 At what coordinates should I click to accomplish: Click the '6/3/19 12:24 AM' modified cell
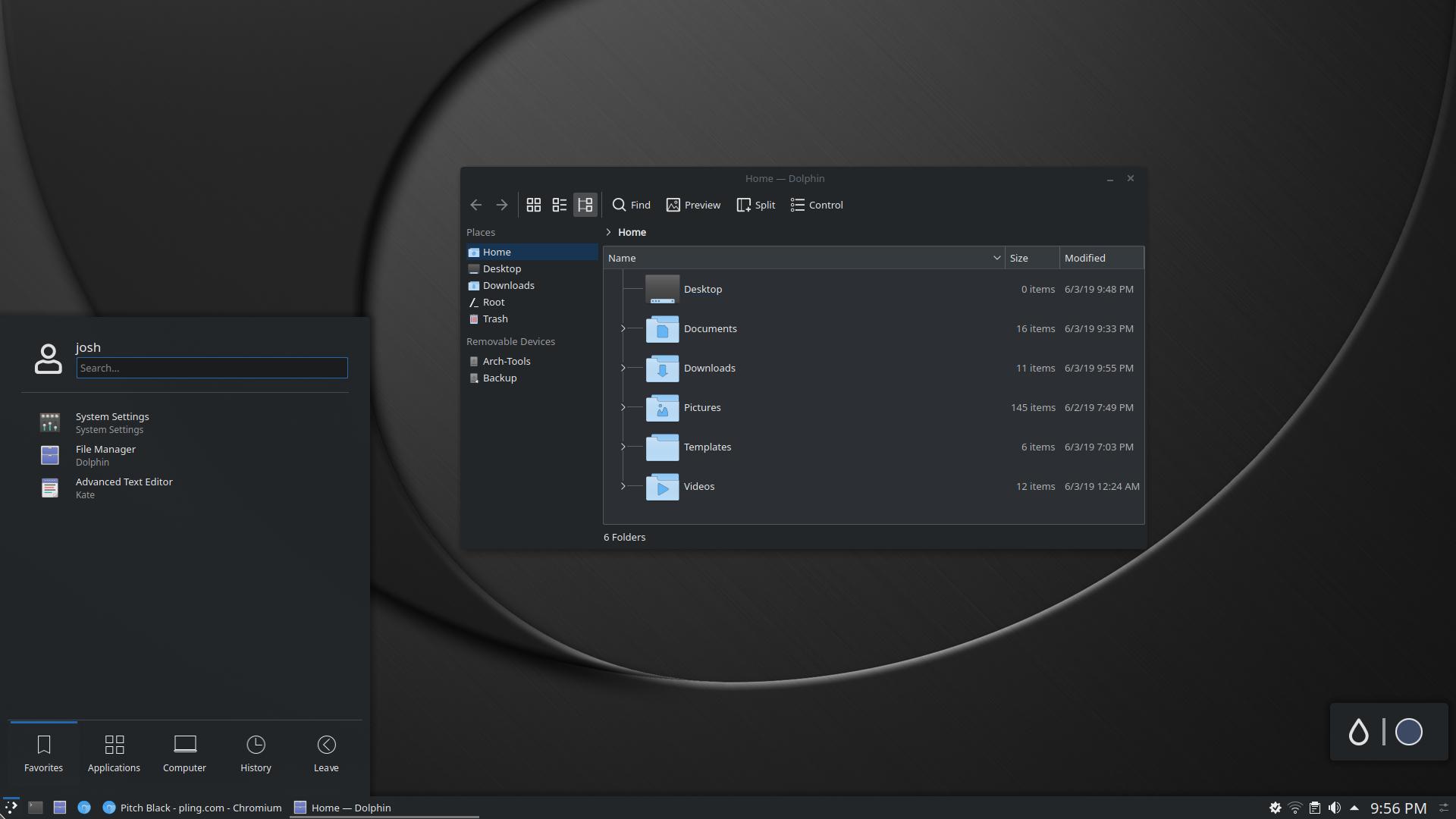[x=1102, y=486]
